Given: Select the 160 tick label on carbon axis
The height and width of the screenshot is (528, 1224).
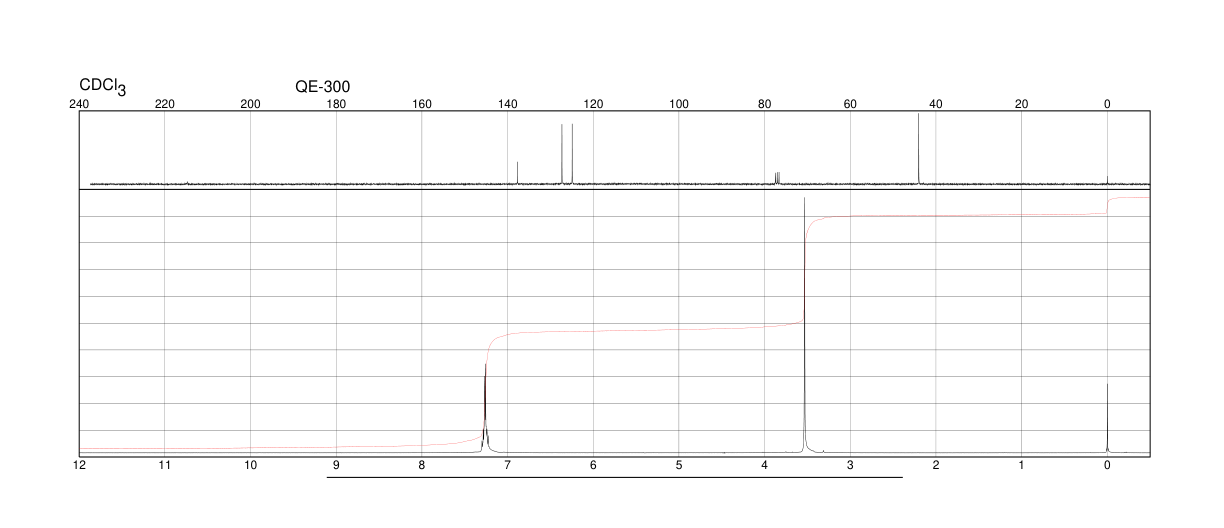Looking at the screenshot, I should tap(422, 104).
